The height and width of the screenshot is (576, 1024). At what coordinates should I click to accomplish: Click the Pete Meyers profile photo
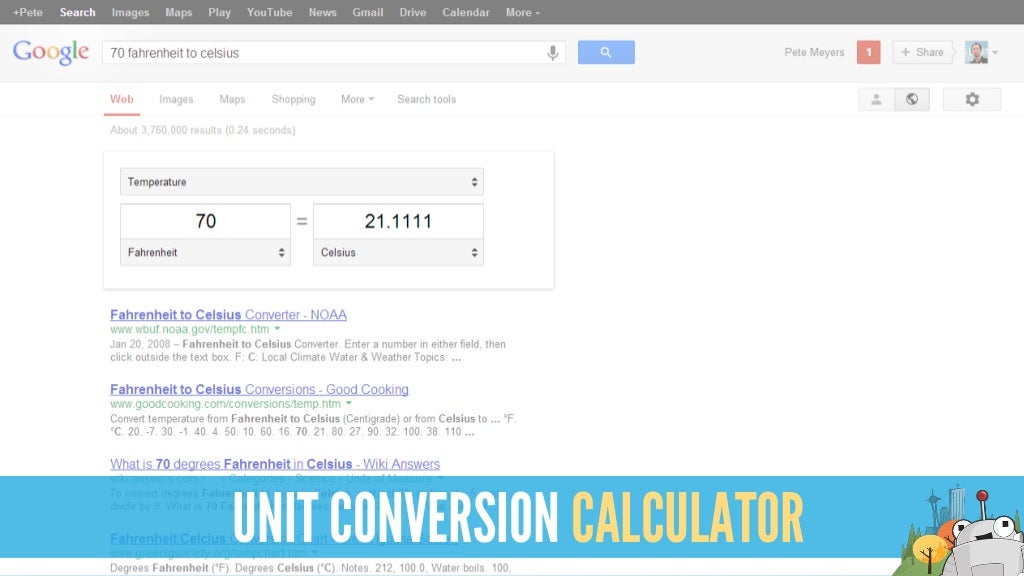[x=976, y=52]
